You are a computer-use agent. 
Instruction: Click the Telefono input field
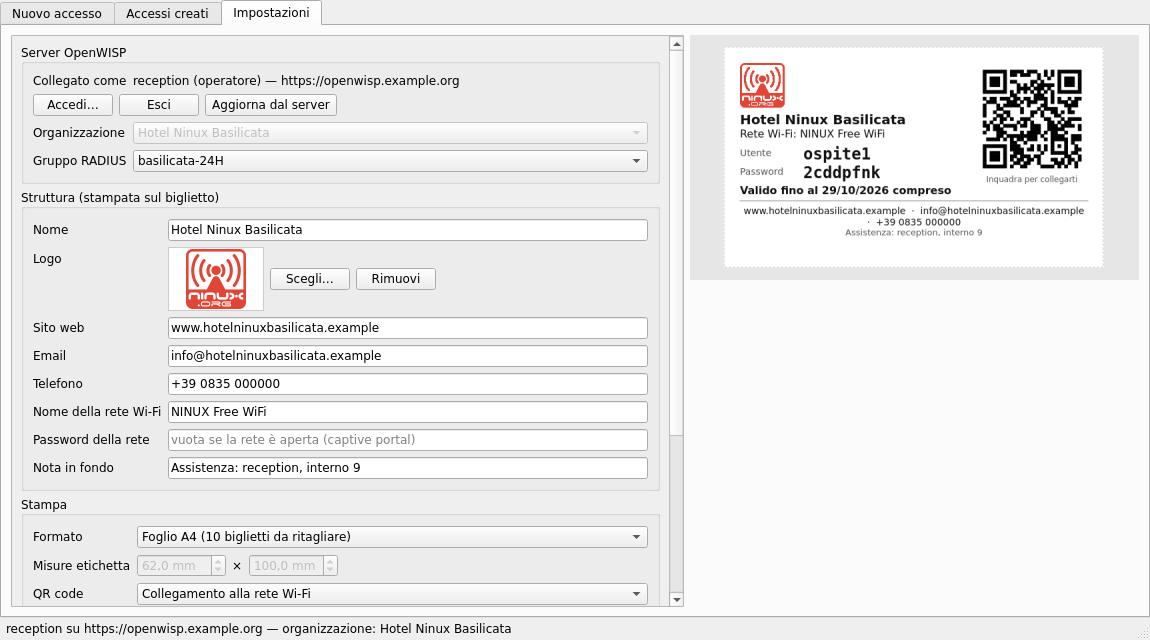(x=408, y=383)
